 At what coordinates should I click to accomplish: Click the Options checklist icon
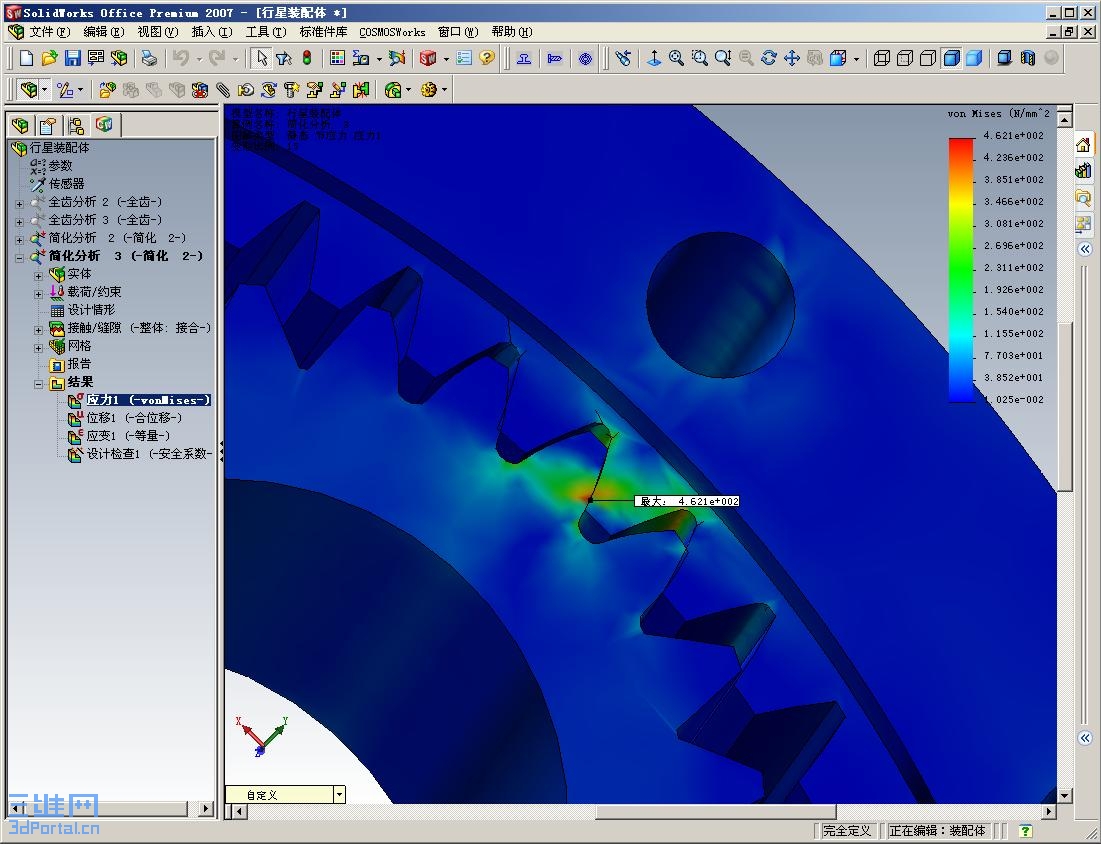(463, 58)
